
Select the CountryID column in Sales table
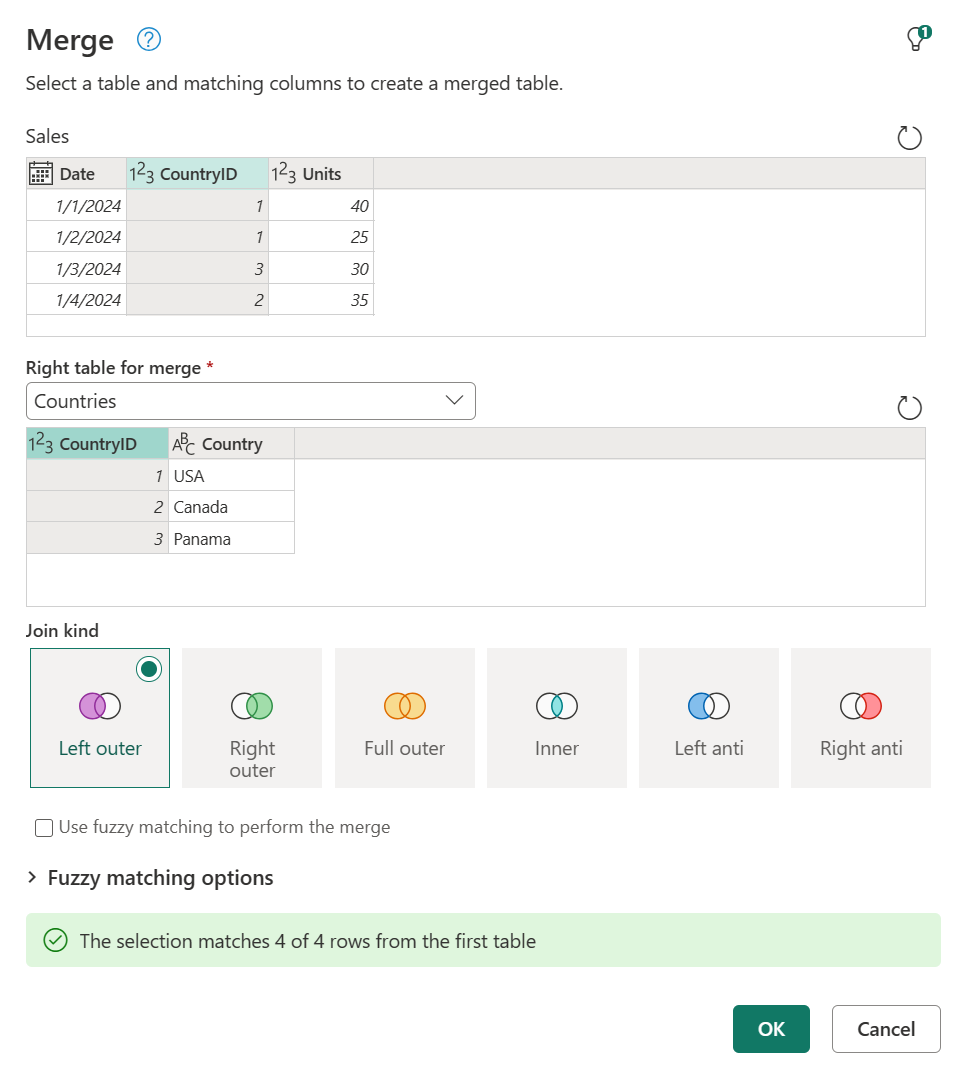coord(197,172)
